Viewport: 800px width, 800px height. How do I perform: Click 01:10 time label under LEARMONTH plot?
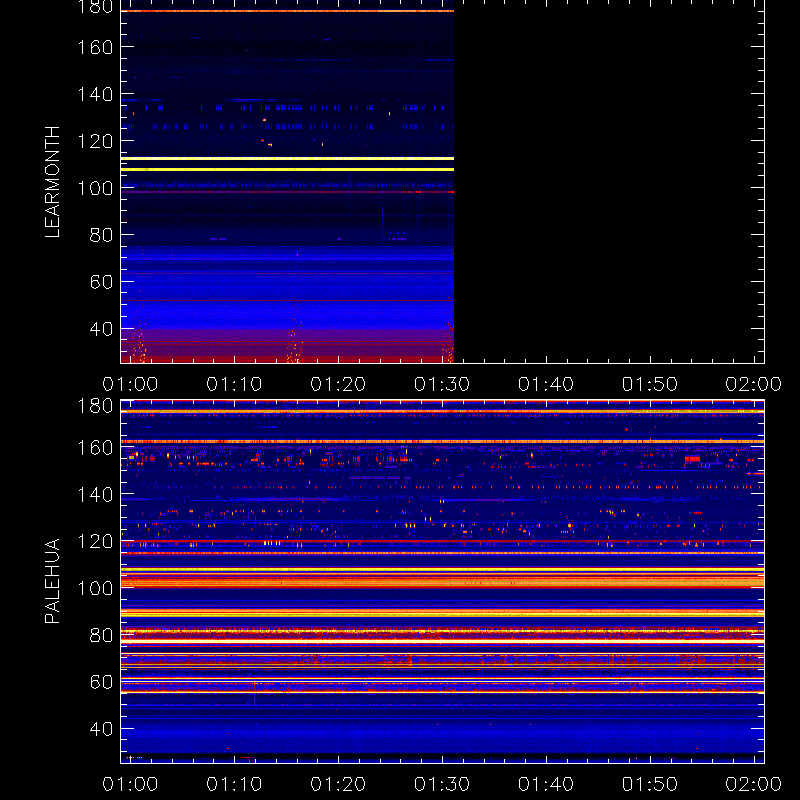[x=234, y=384]
